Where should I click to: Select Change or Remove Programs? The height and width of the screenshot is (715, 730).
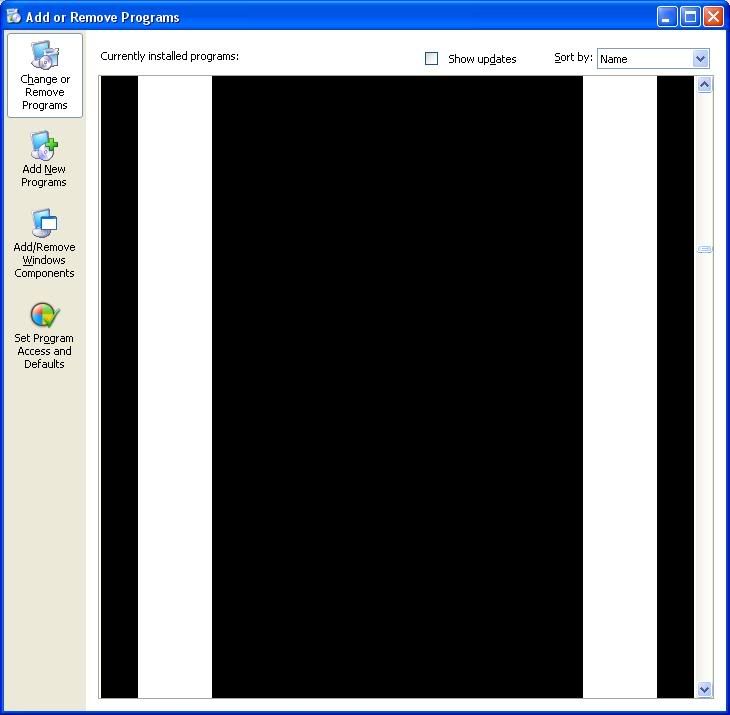pyautogui.click(x=45, y=75)
